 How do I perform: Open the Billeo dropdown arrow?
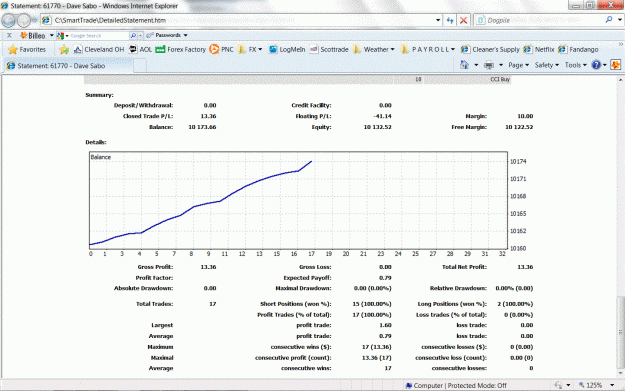51,35
